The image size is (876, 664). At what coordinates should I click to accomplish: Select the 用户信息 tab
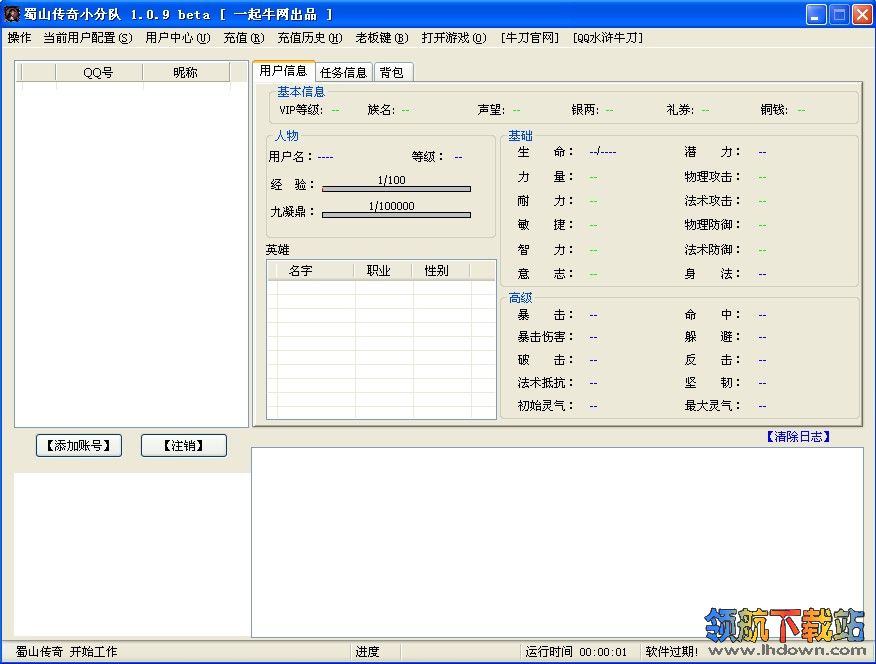coord(283,71)
